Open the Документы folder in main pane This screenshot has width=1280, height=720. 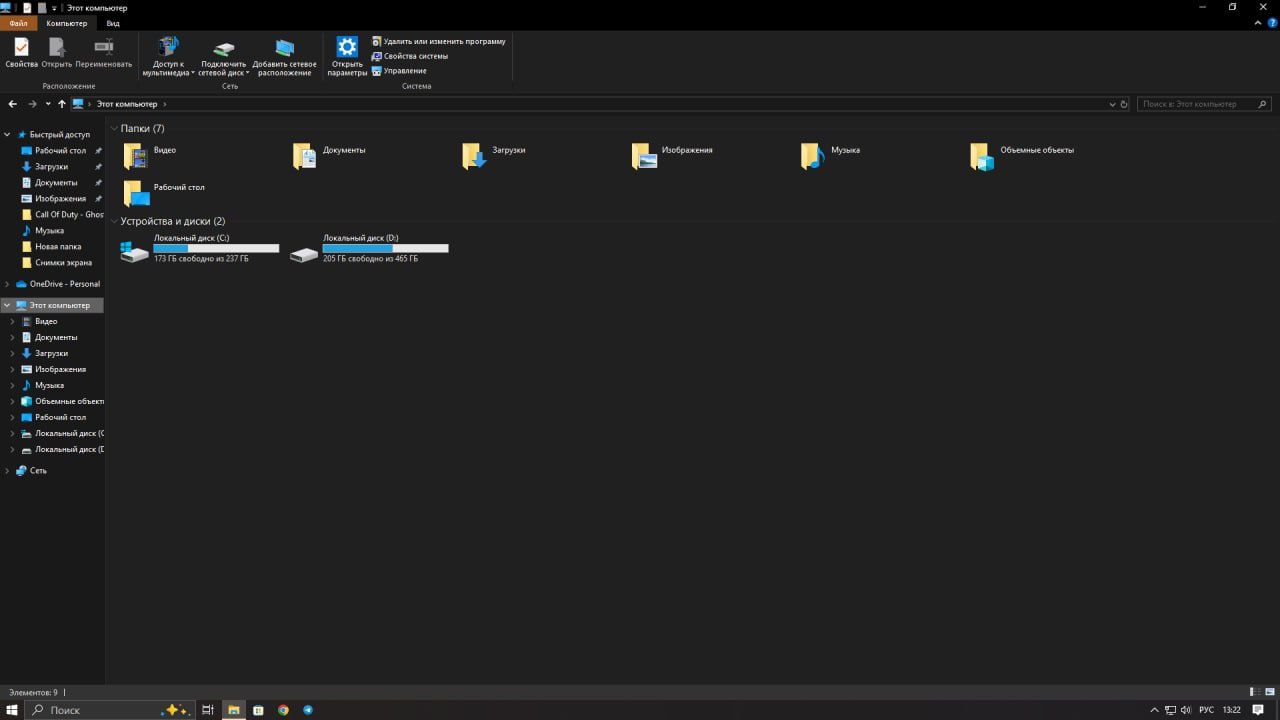[304, 156]
